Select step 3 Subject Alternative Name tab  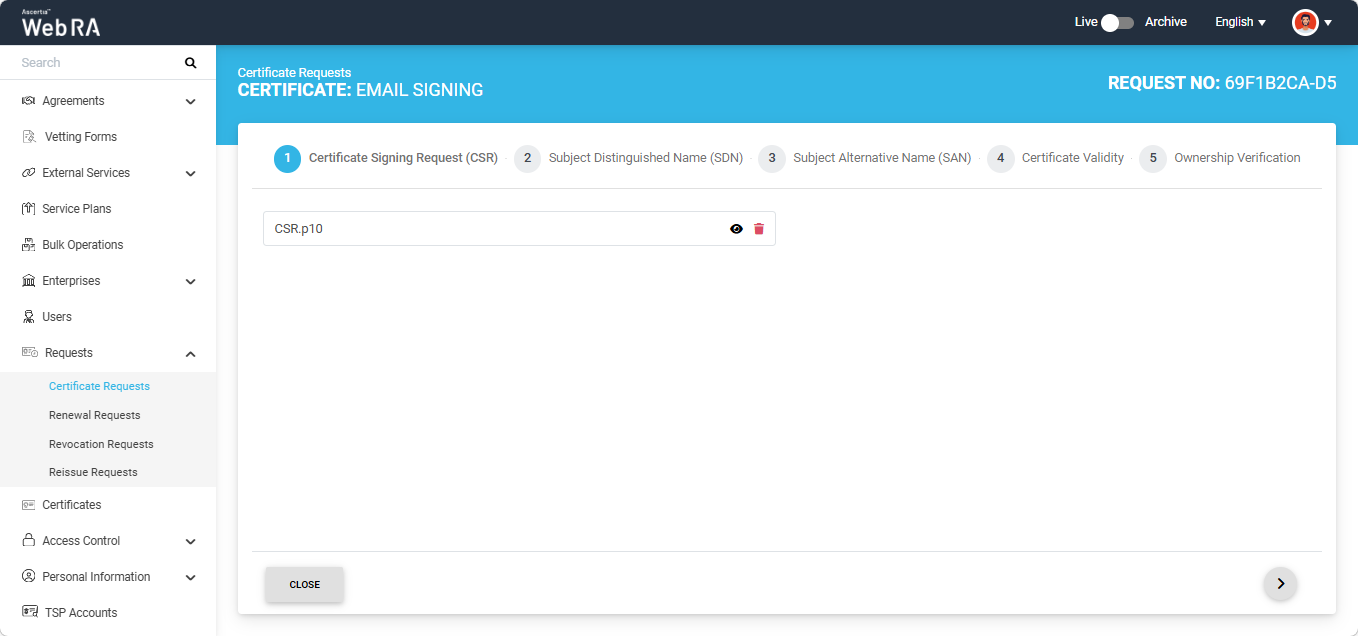pos(865,158)
